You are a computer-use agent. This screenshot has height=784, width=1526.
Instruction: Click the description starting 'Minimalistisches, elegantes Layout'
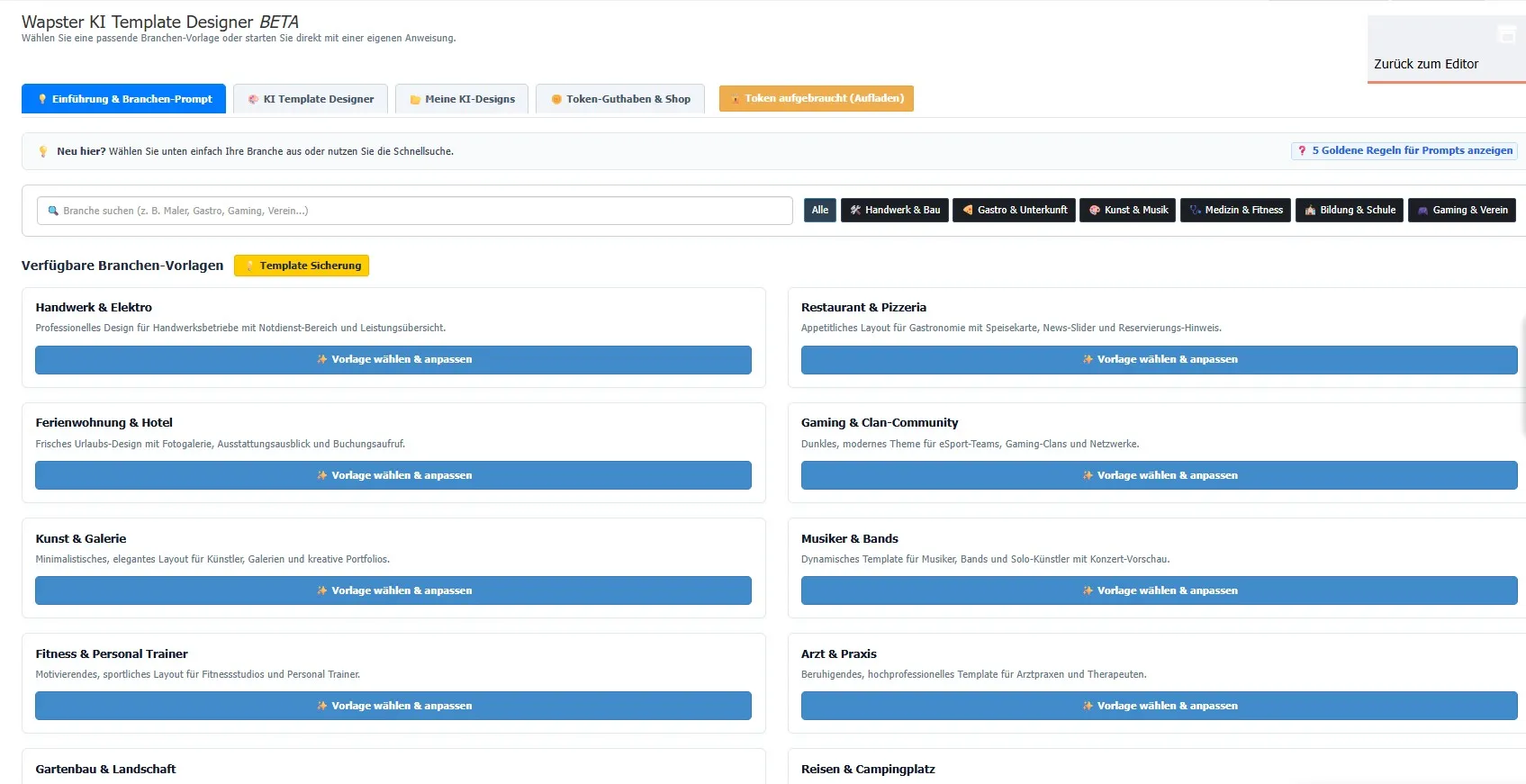[212, 559]
